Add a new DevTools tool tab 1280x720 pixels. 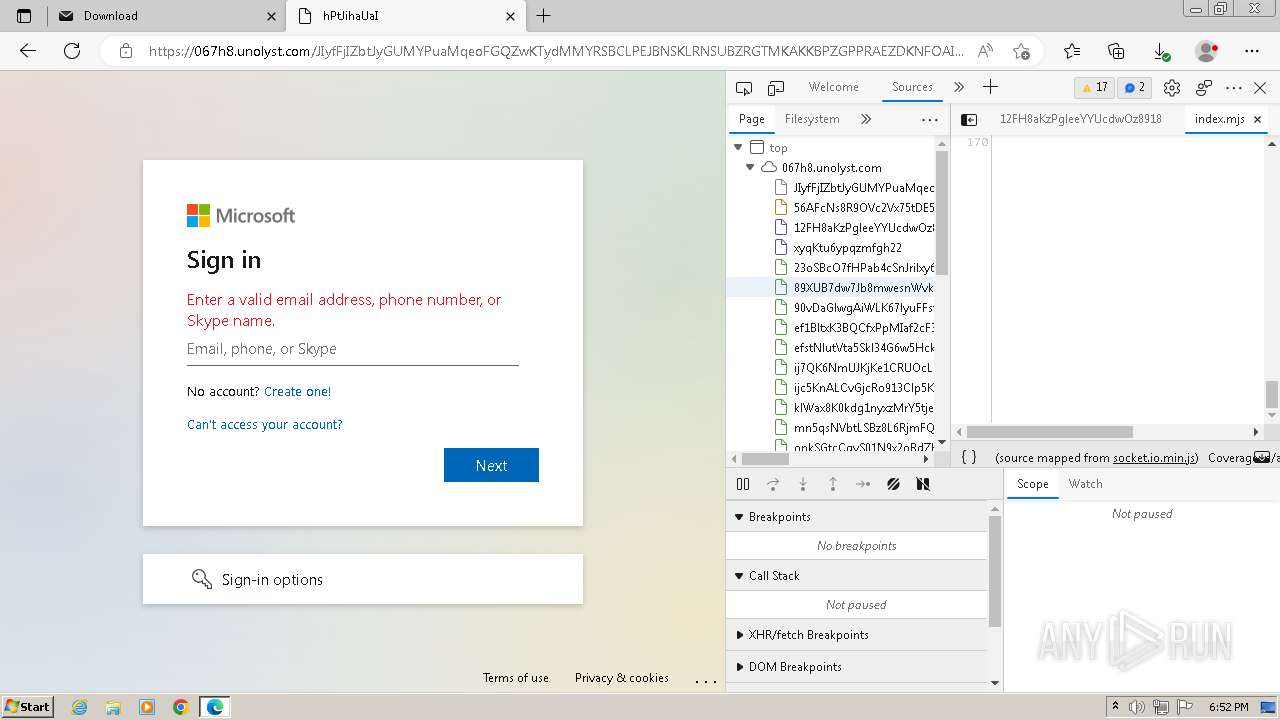pos(990,87)
